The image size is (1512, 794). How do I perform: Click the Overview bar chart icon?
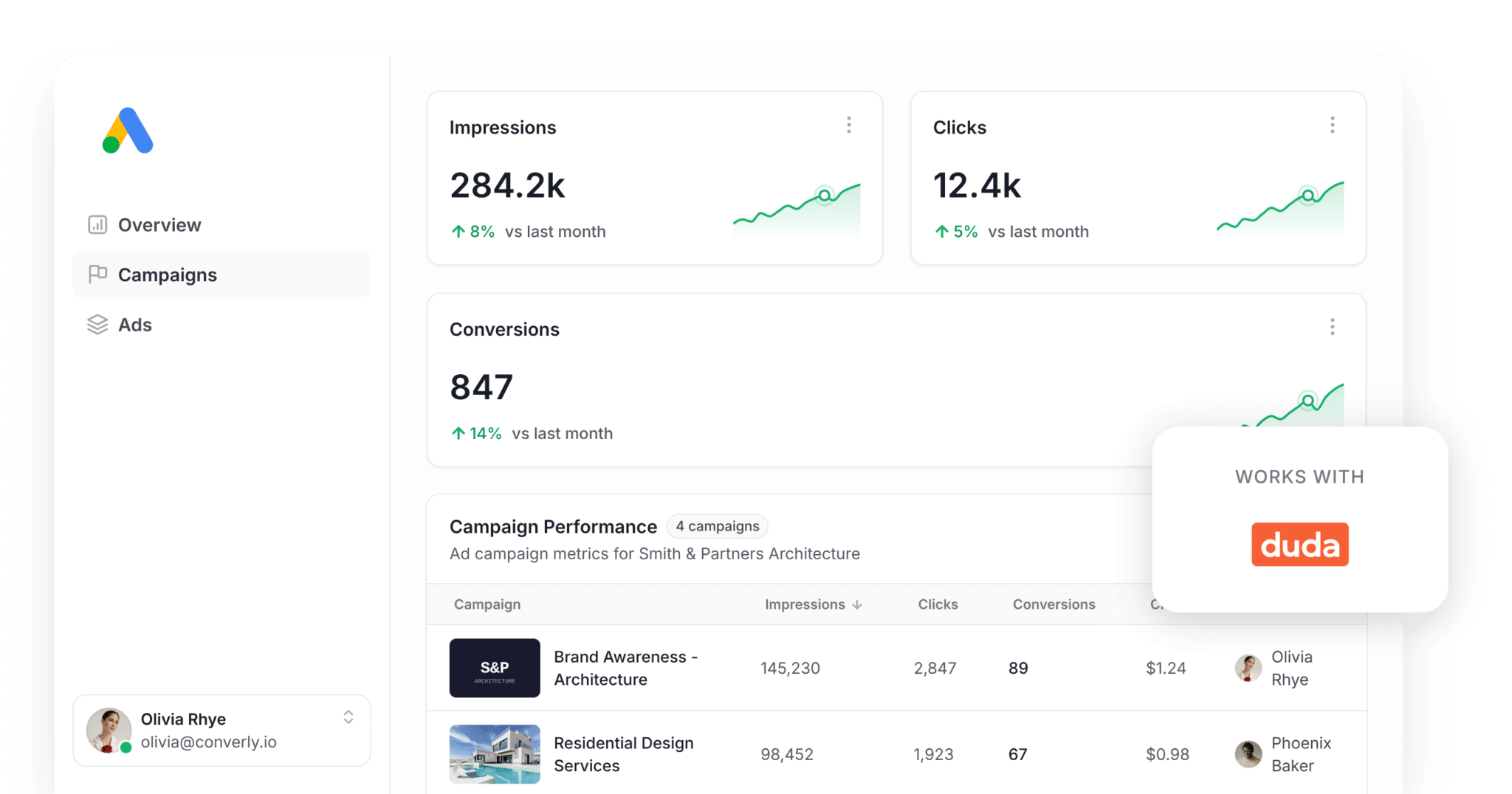[x=97, y=225]
